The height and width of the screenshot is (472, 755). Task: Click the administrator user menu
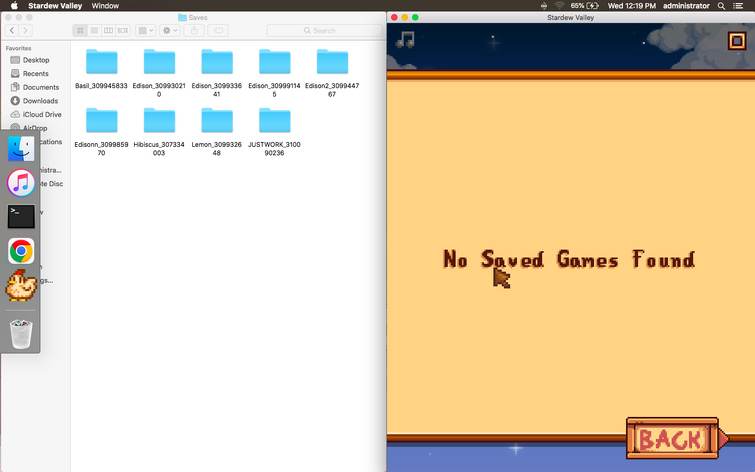tap(686, 6)
